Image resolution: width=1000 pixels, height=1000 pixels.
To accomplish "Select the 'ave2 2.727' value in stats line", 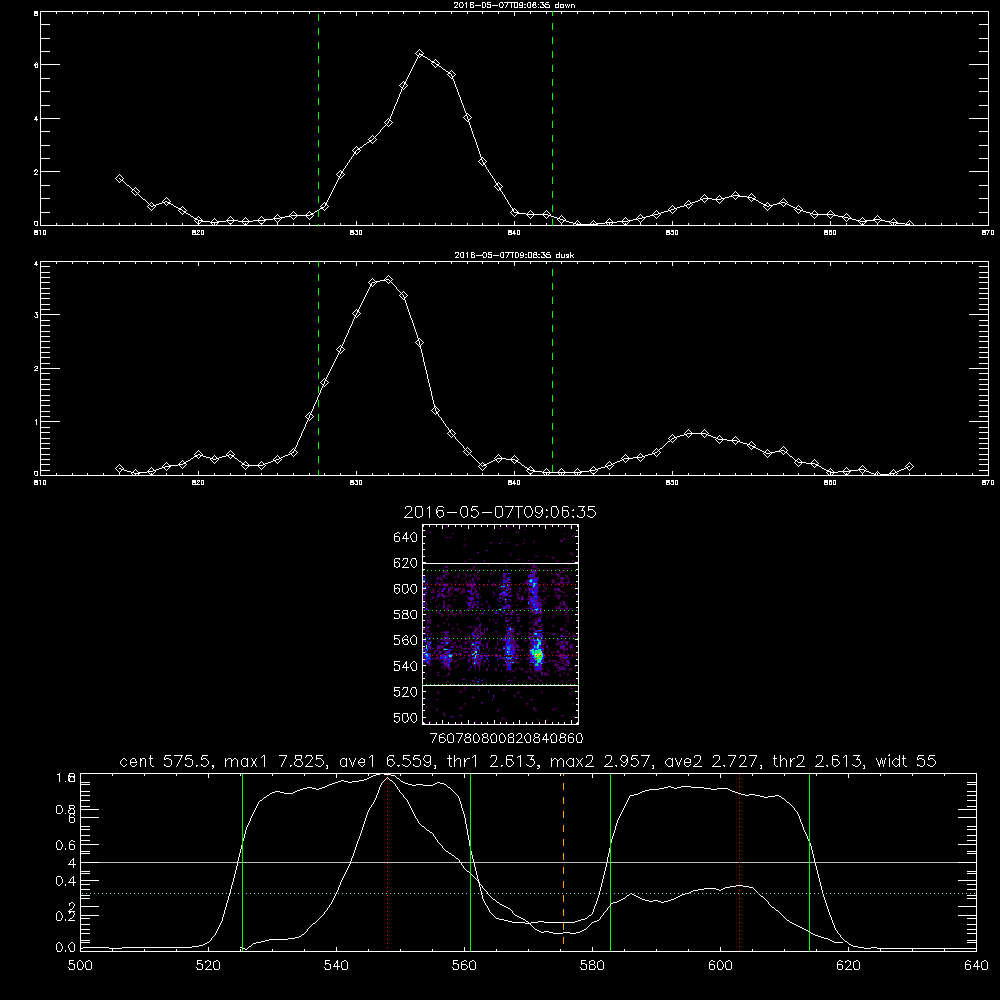I will tap(713, 761).
